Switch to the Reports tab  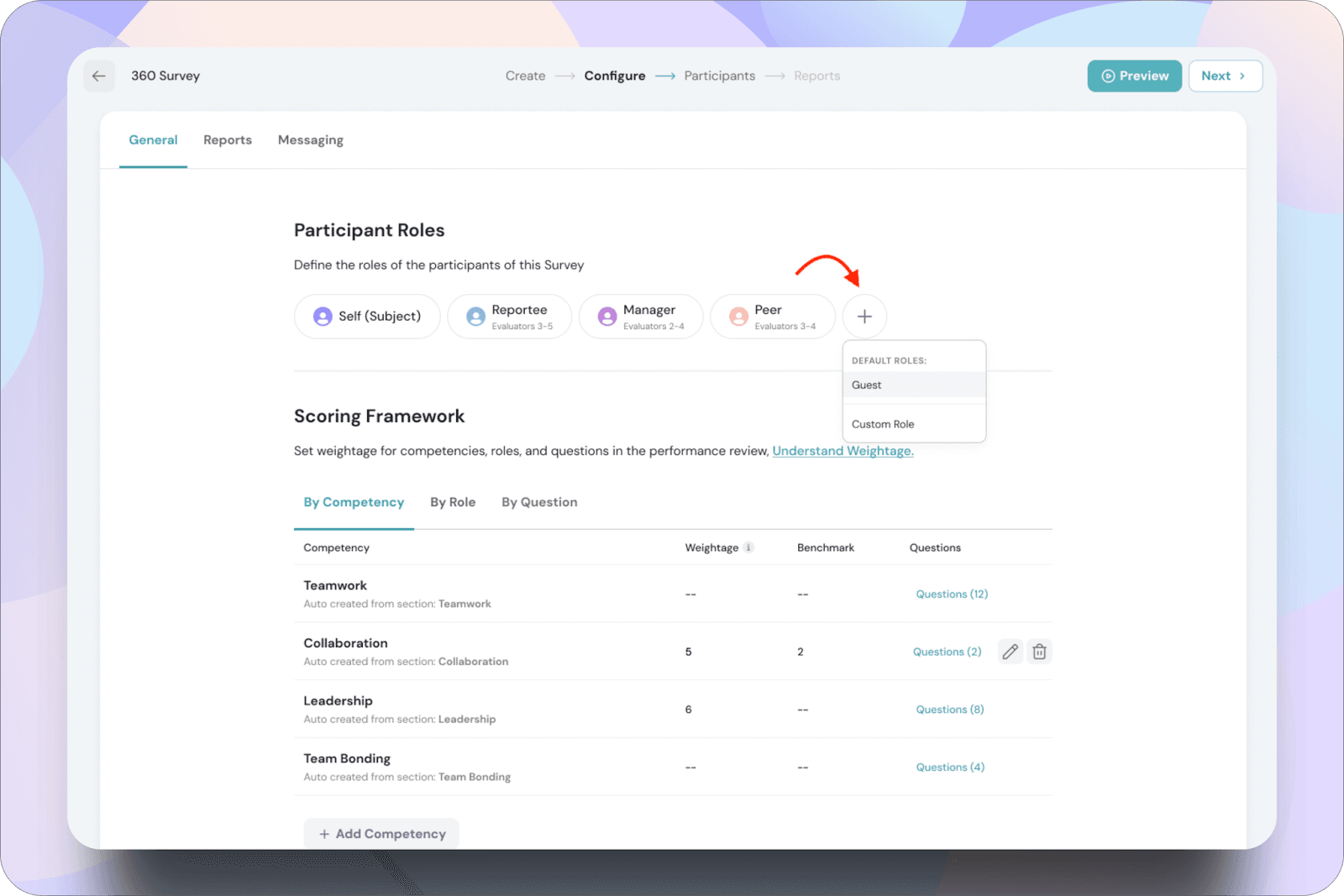point(228,140)
